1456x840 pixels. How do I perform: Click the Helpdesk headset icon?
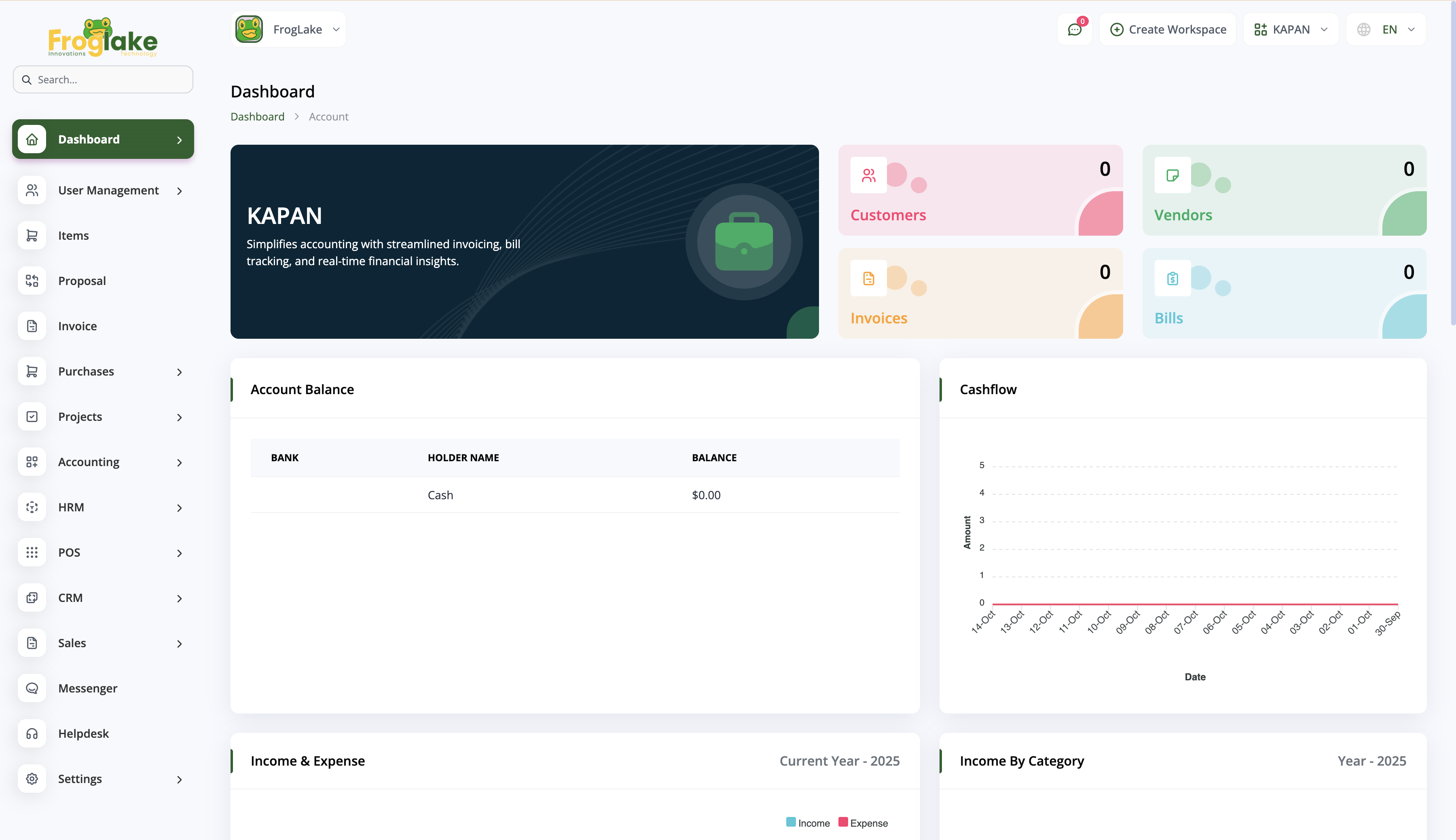[x=32, y=733]
